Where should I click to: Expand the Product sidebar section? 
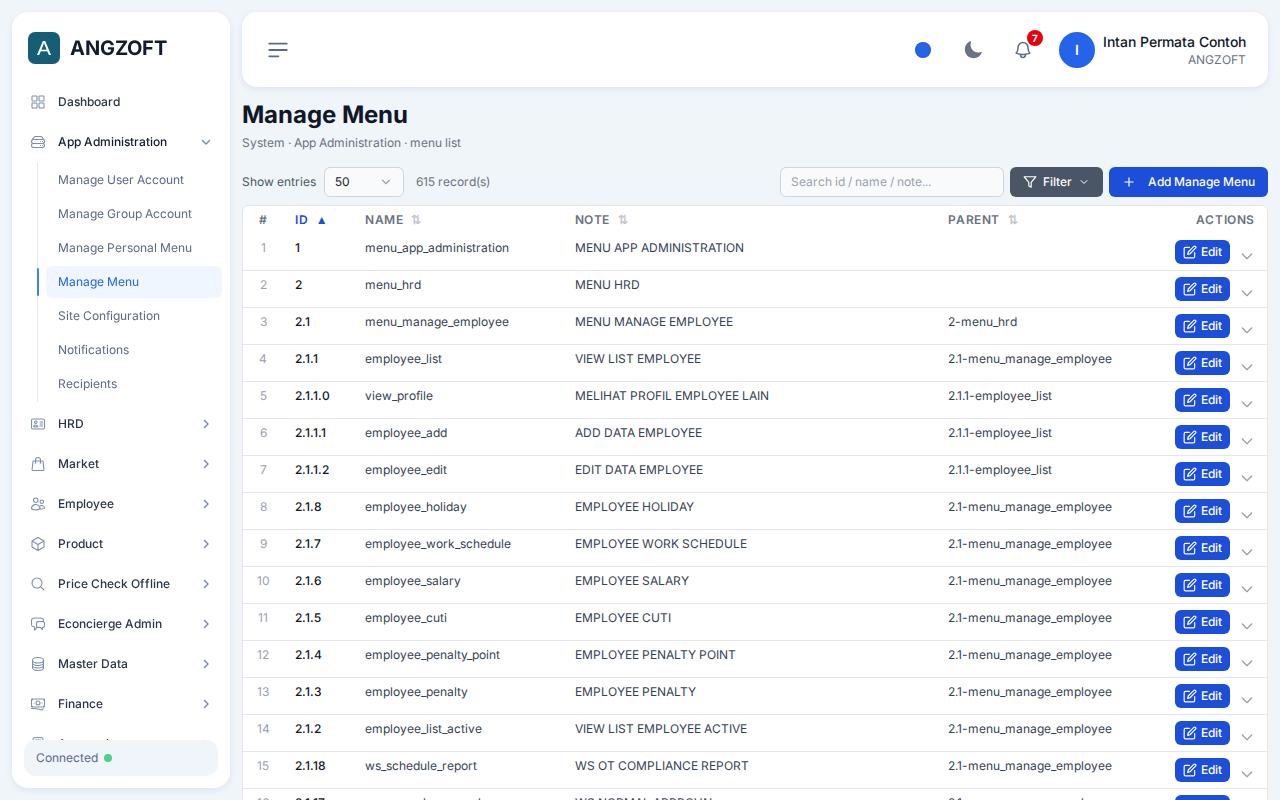point(121,544)
